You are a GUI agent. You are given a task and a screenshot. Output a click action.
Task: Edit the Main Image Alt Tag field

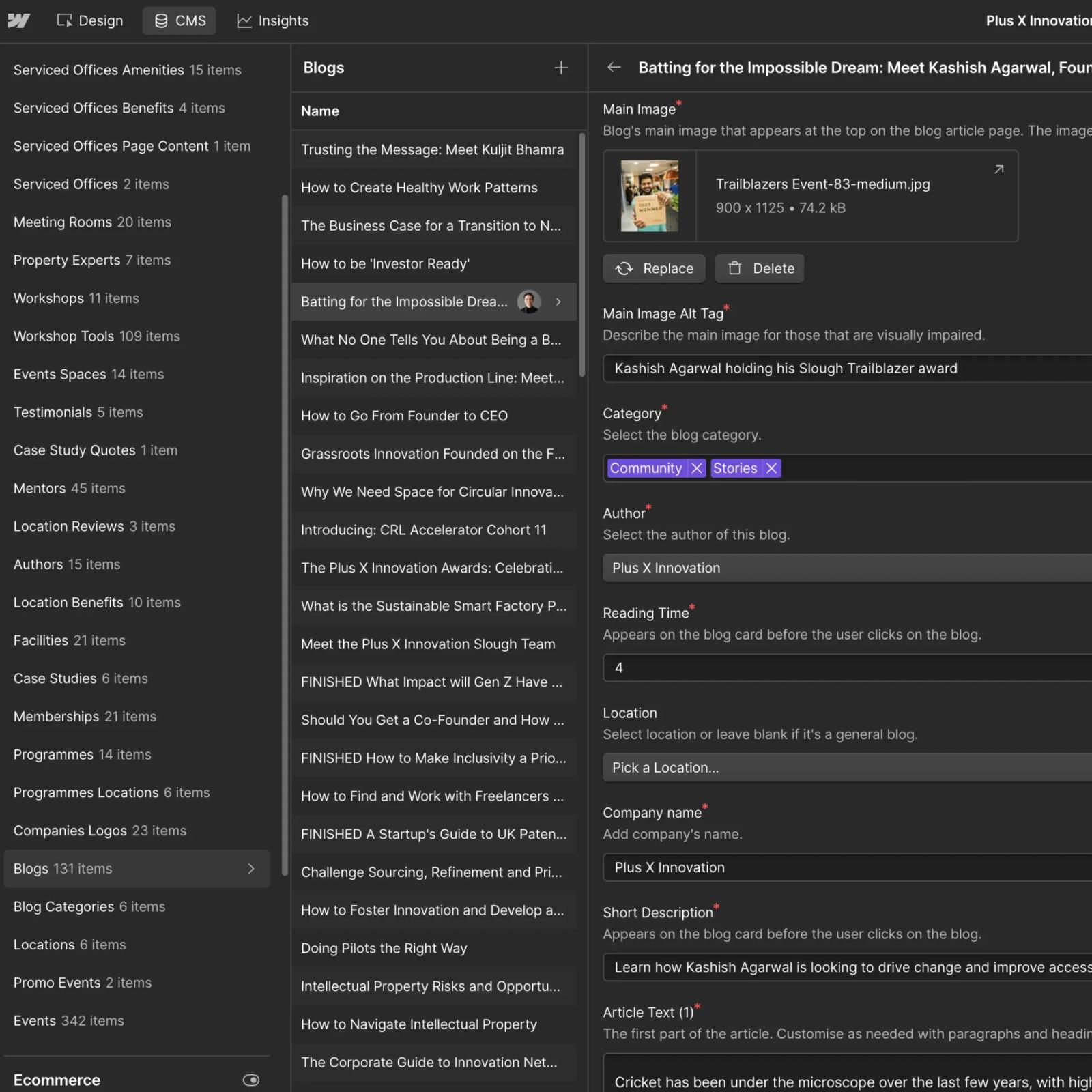[x=847, y=369]
